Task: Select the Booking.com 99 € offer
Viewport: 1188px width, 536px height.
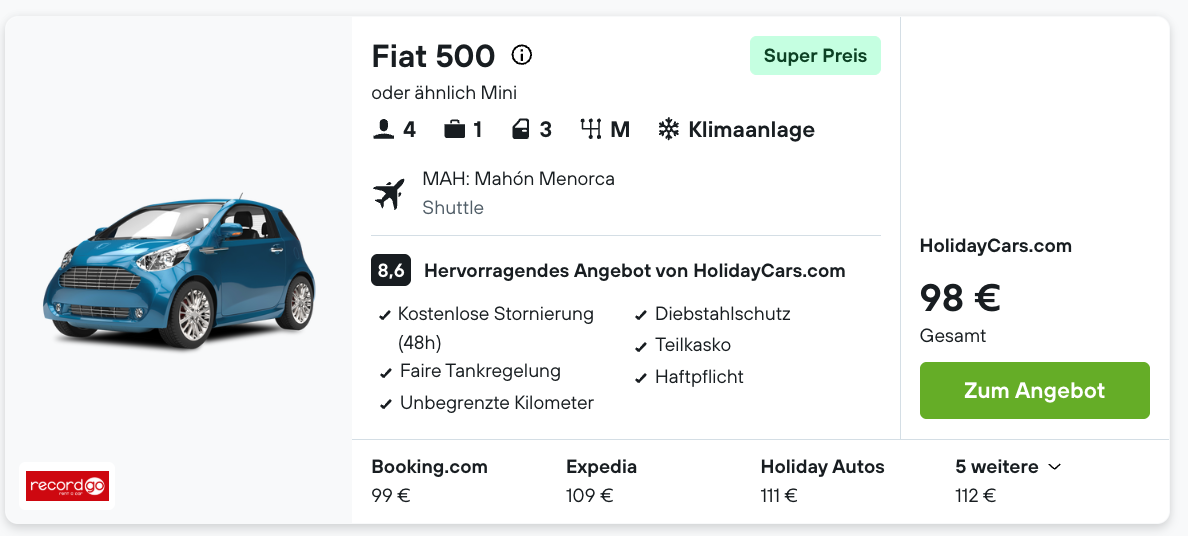Action: point(430,481)
